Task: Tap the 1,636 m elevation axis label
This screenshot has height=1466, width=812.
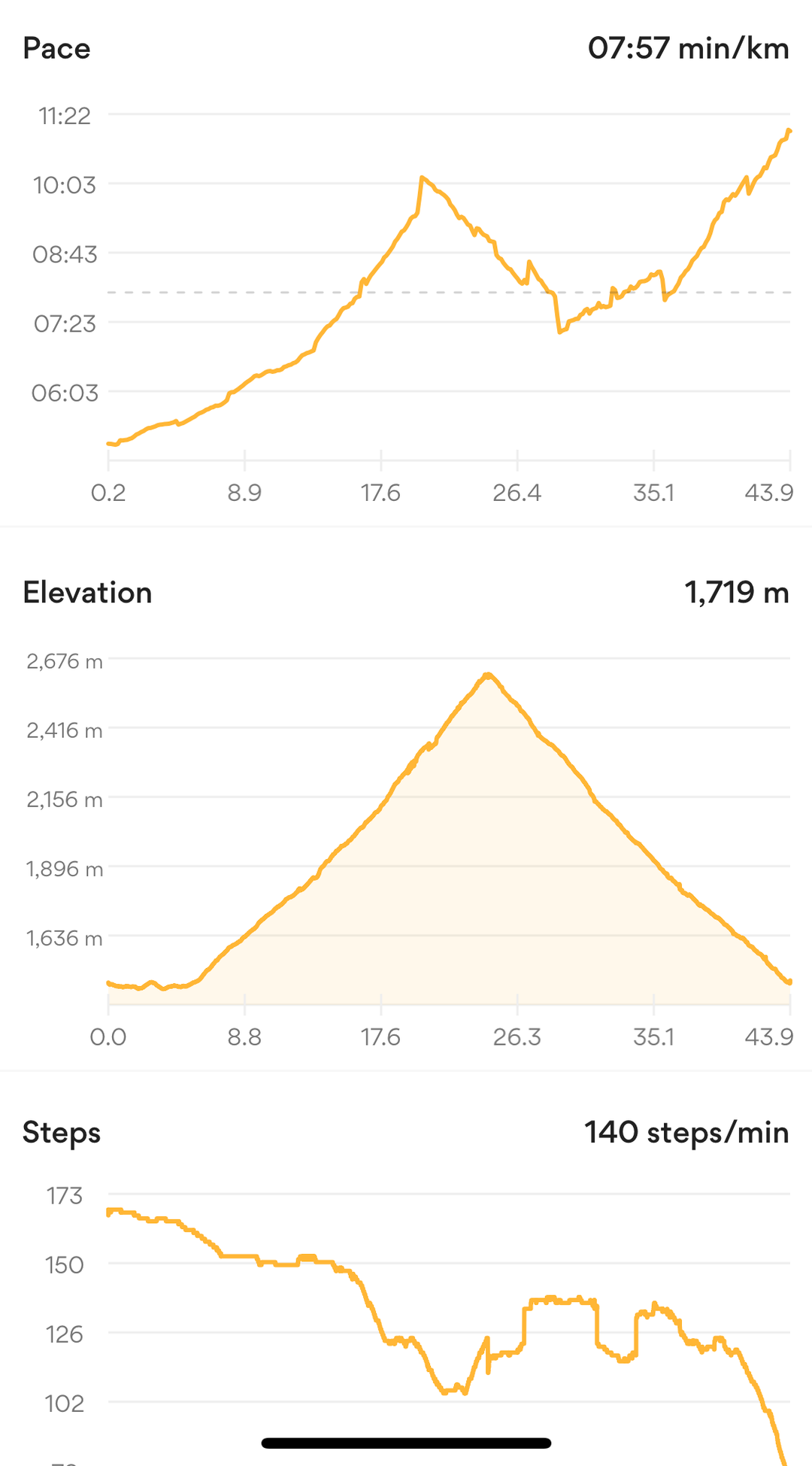Action: click(65, 938)
